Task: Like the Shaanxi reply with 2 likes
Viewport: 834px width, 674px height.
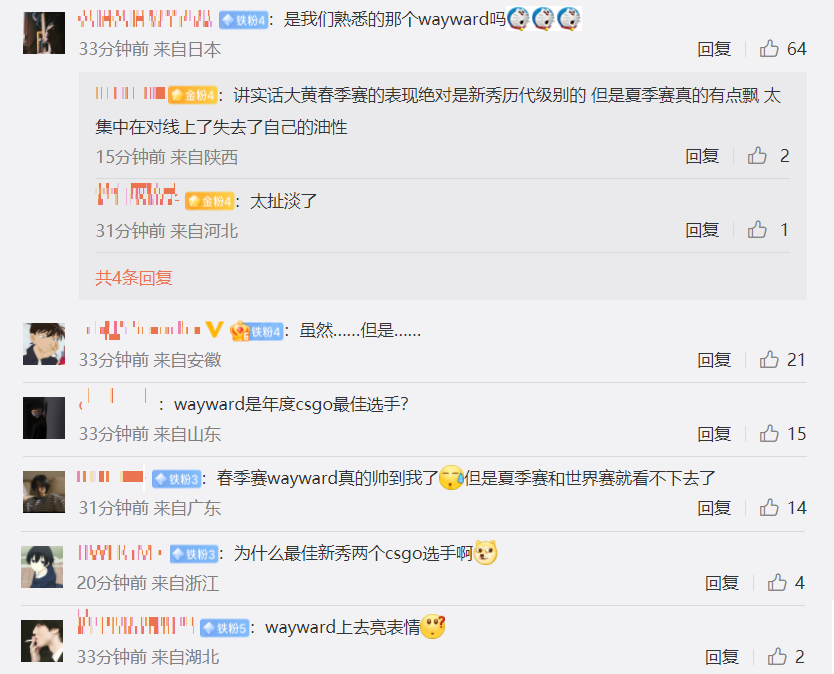Action: 757,156
